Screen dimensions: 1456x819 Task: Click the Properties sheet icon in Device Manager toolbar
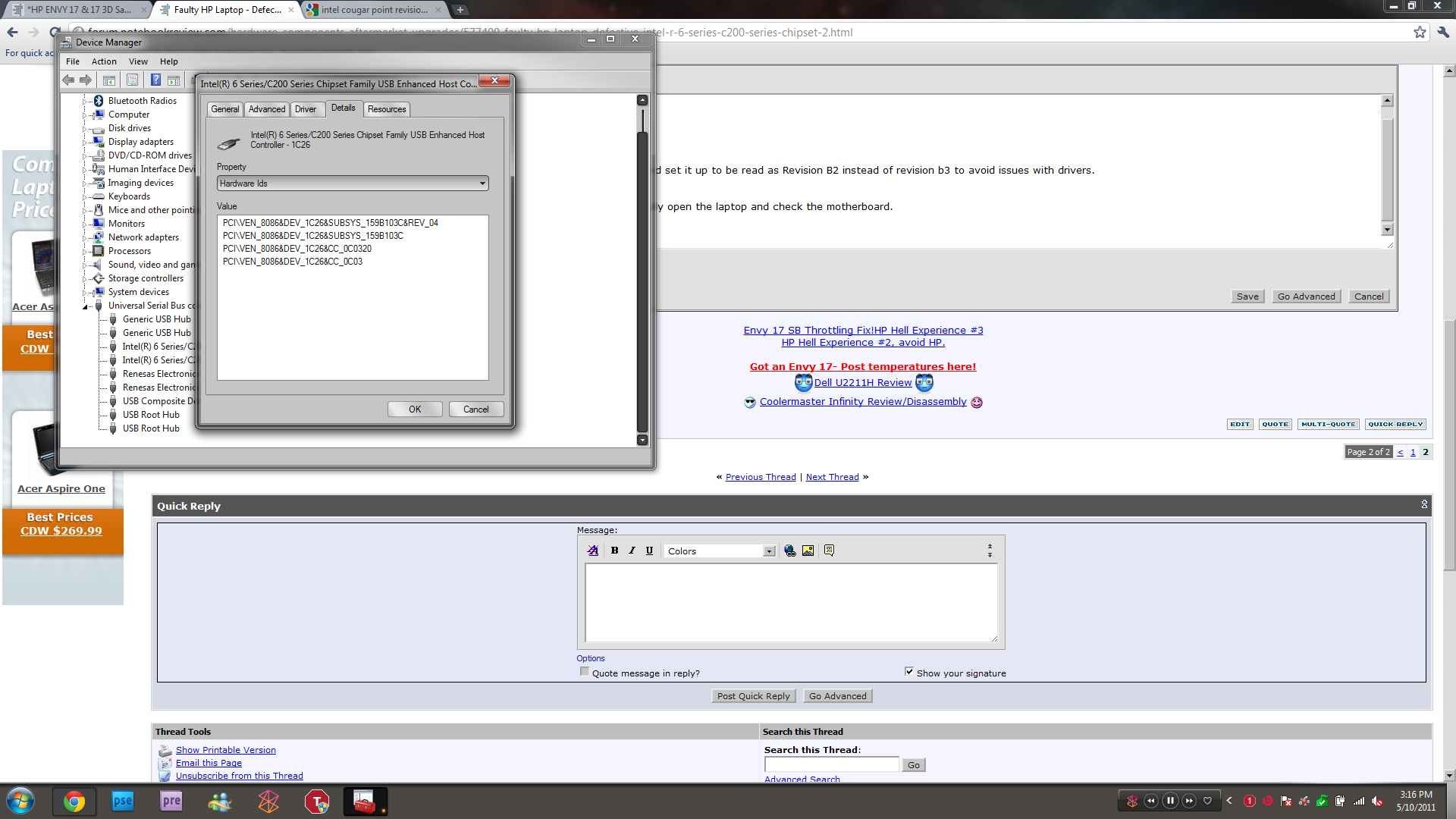coord(132,80)
